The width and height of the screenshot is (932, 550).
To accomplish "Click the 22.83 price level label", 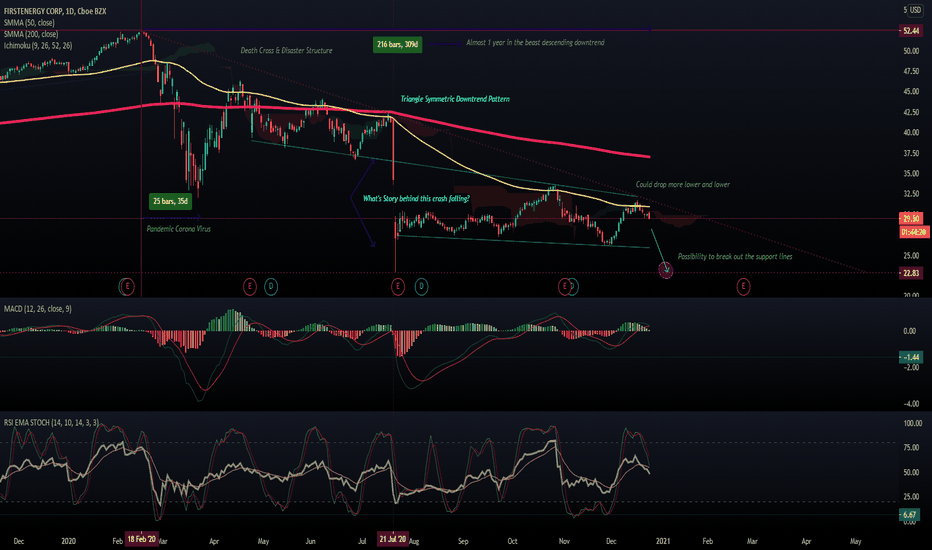I will pyautogui.click(x=911, y=273).
